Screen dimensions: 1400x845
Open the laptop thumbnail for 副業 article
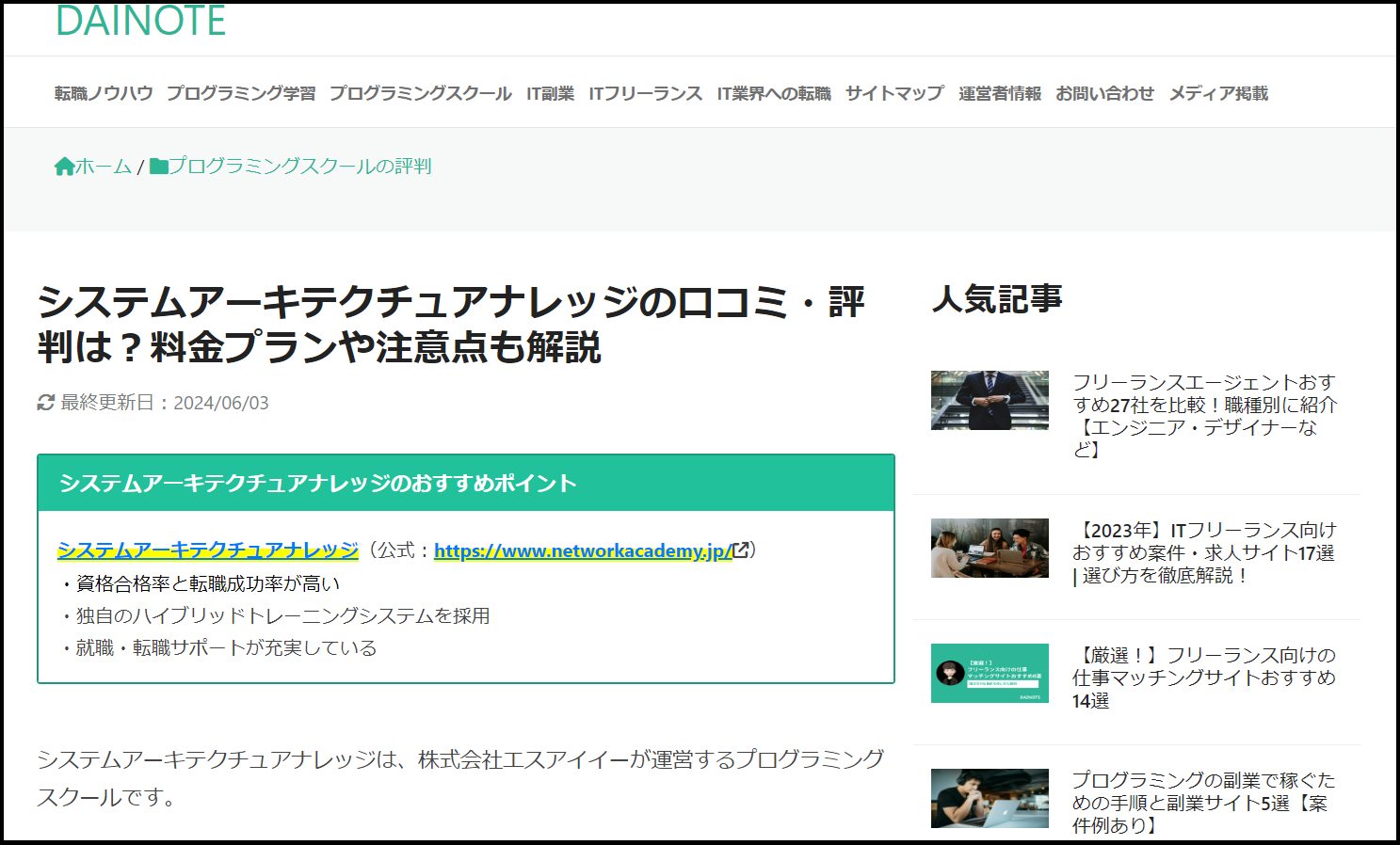pyautogui.click(x=990, y=798)
